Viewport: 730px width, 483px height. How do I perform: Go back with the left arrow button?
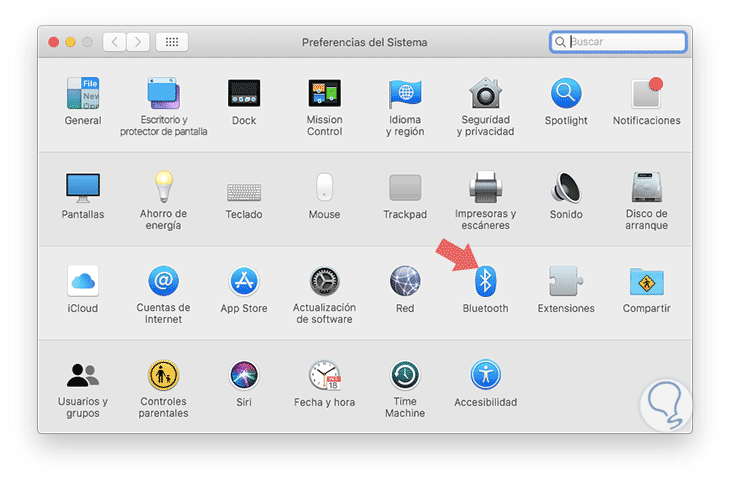point(115,42)
